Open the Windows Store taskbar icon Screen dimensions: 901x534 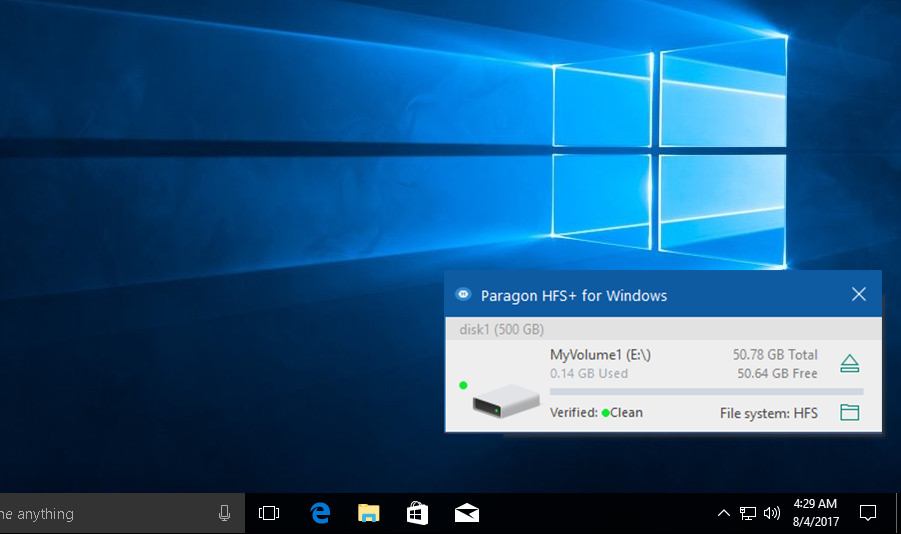417,513
